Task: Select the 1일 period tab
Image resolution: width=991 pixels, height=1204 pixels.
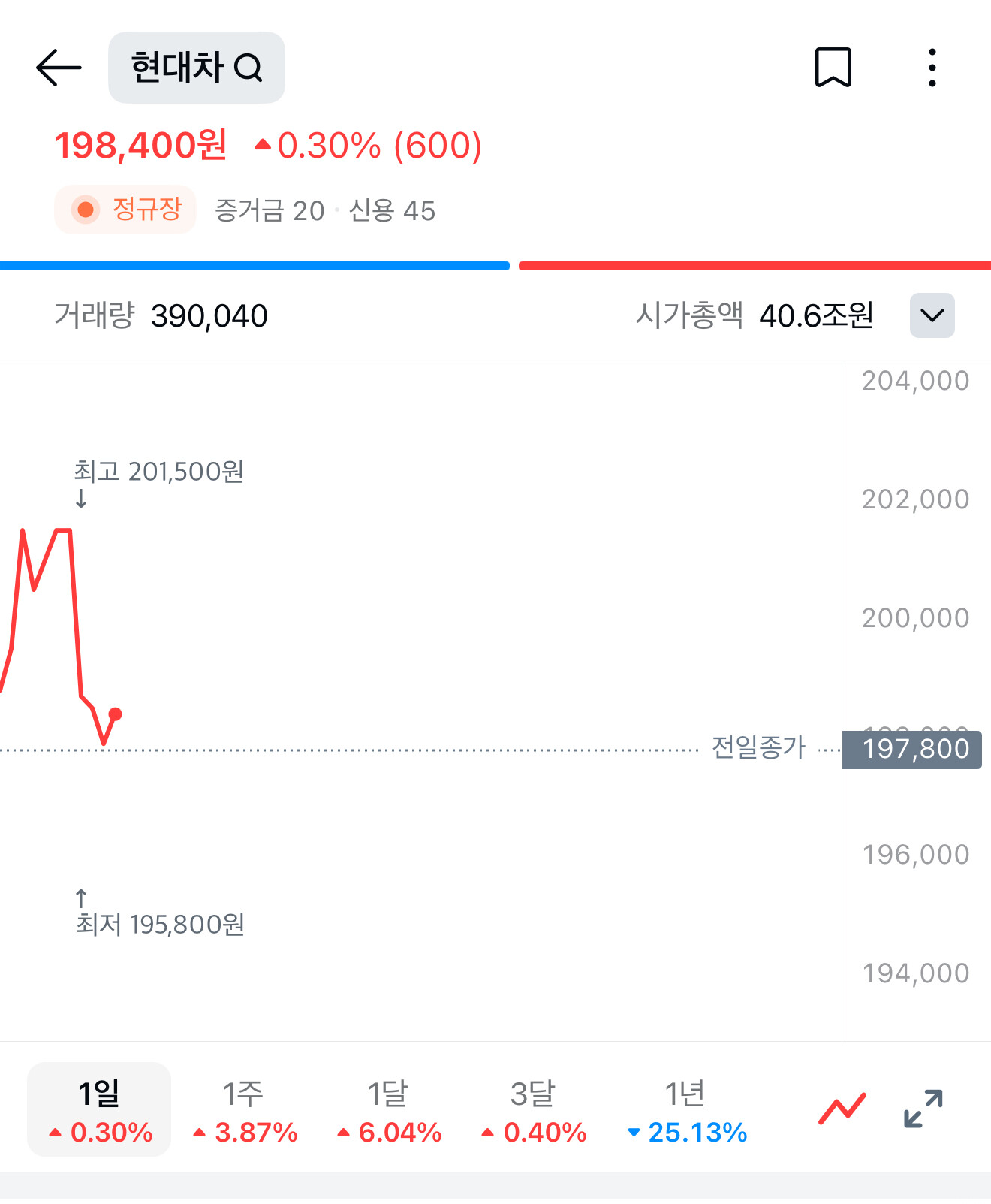Action: 99,1109
